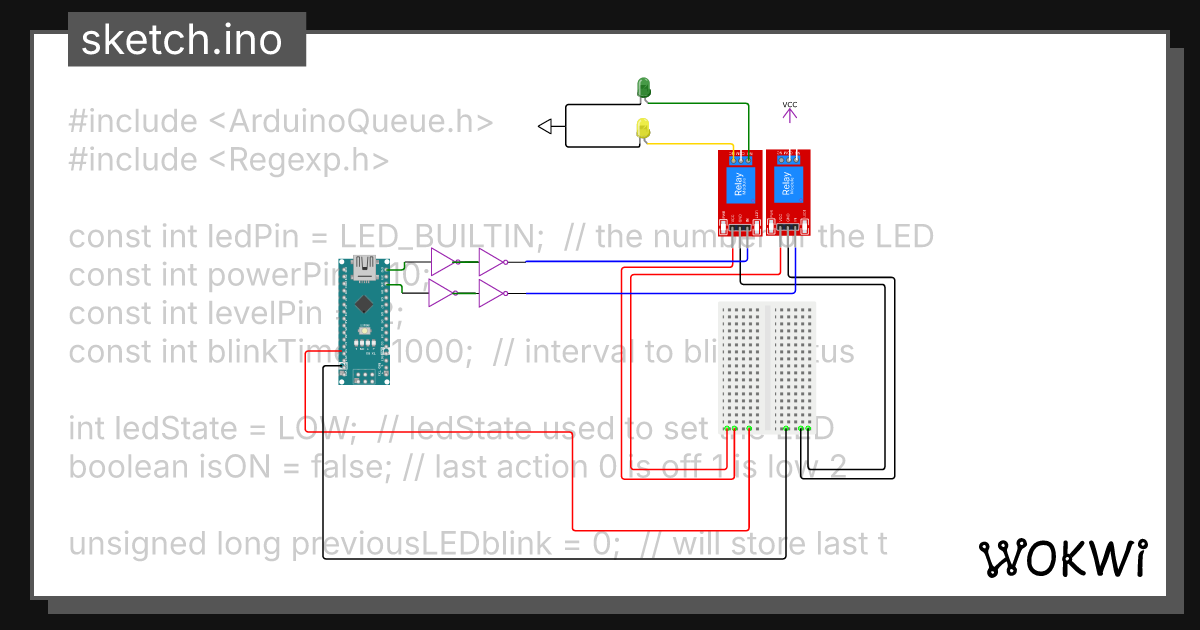Screen dimensions: 1200x630
Task: Select the upper-left NOT gate
Action: pos(445,262)
